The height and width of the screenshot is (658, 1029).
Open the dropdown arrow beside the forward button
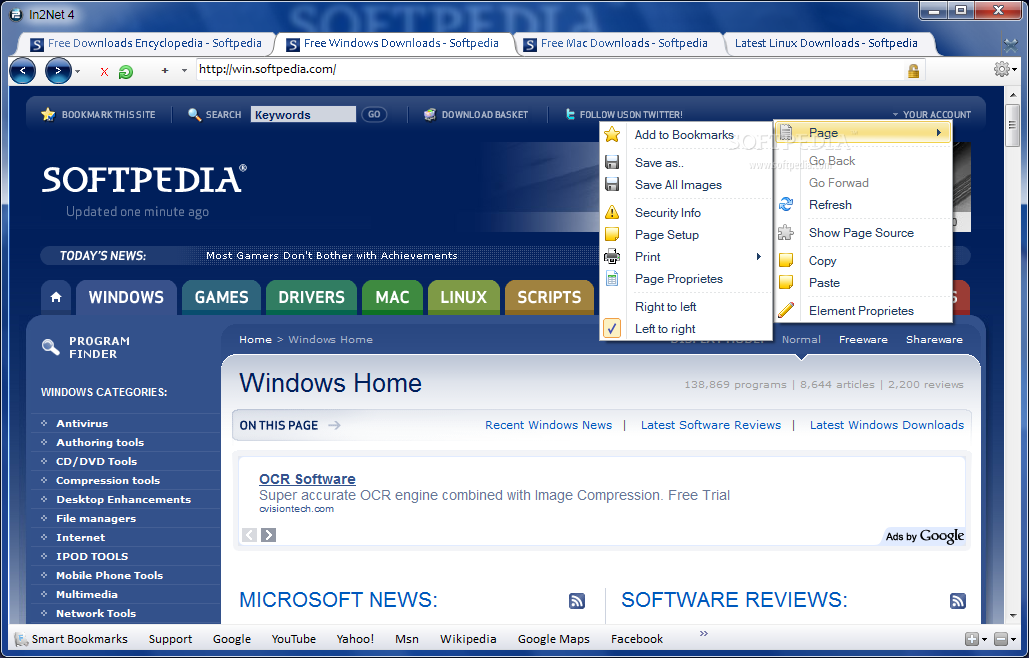point(77,71)
